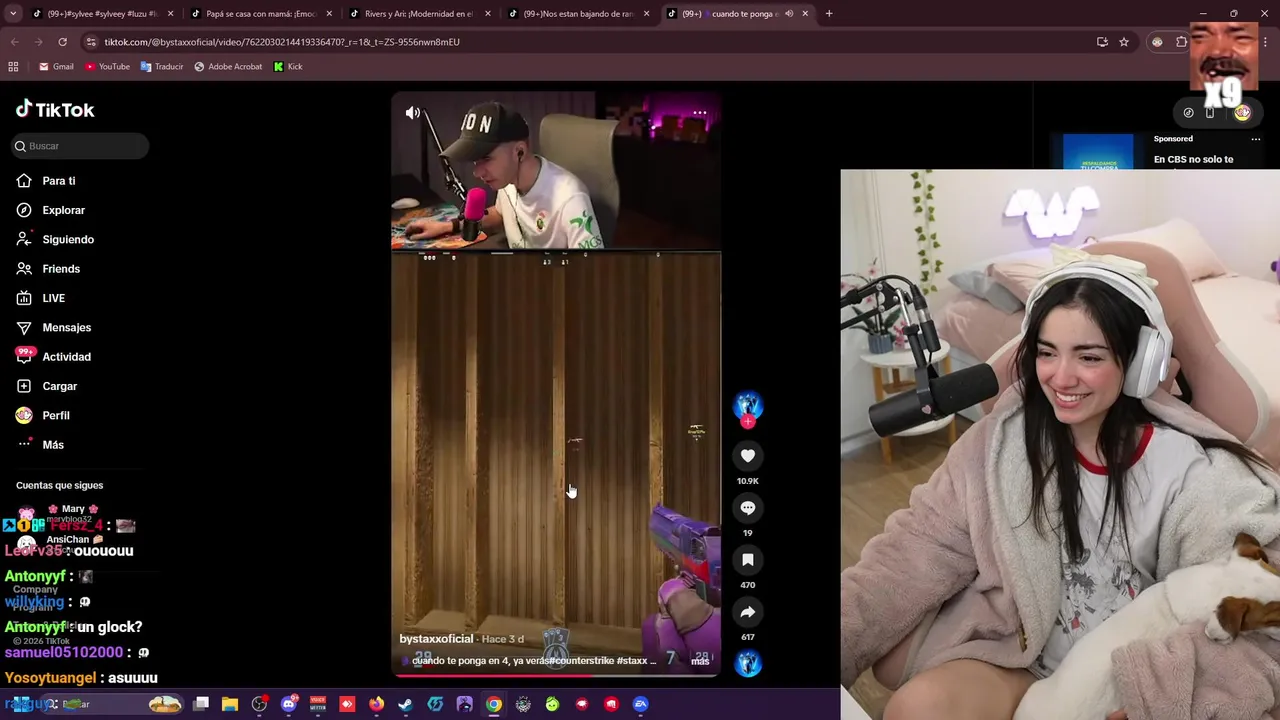Screen dimensions: 1280x720
Task: Save the video with the bookmark icon
Action: [x=747, y=560]
